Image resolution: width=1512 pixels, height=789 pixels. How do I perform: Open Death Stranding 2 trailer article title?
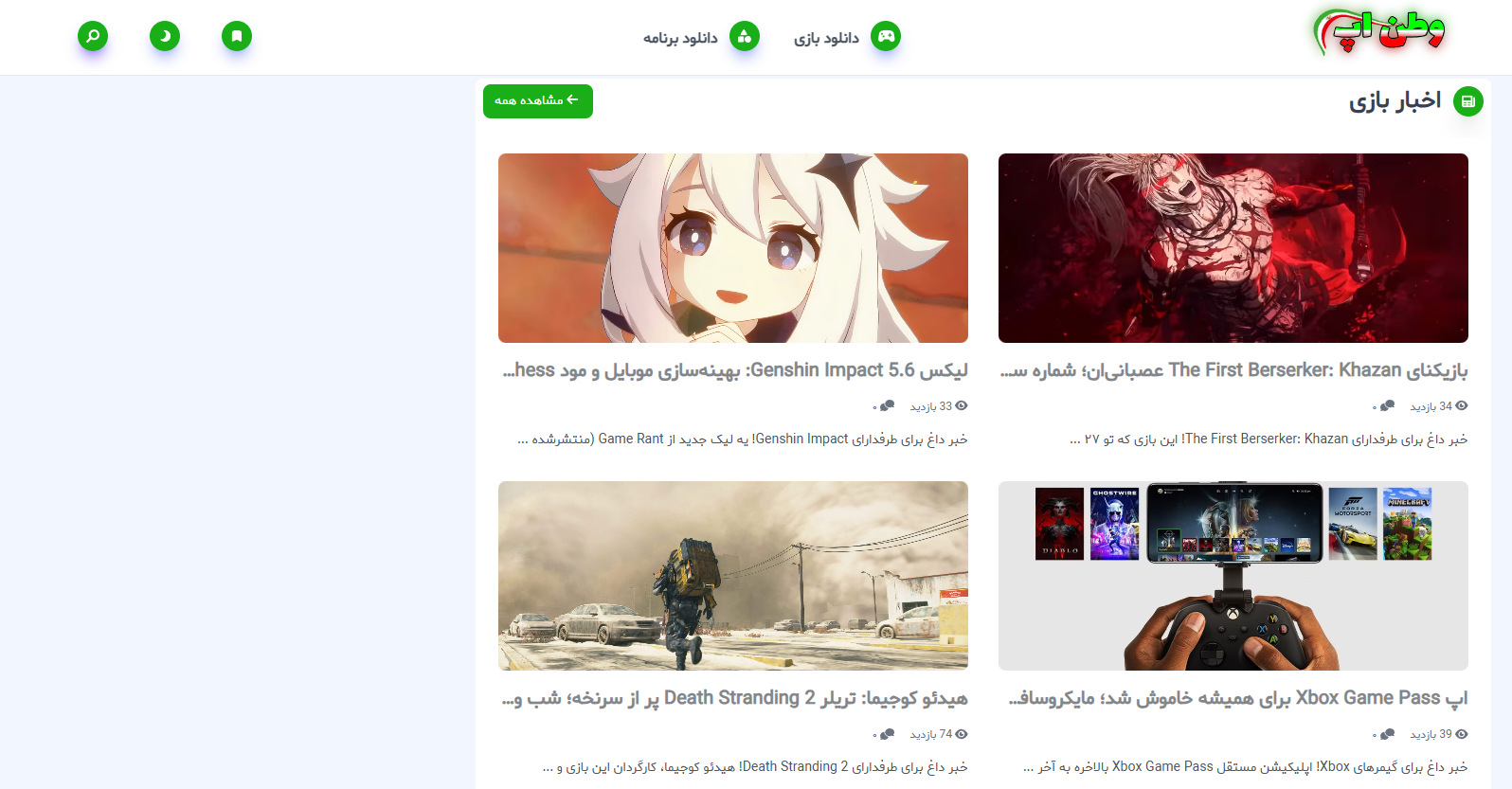[735, 698]
